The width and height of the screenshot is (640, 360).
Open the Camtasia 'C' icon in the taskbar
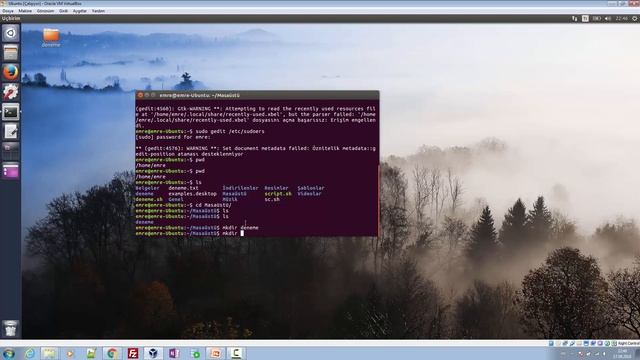tap(236, 353)
